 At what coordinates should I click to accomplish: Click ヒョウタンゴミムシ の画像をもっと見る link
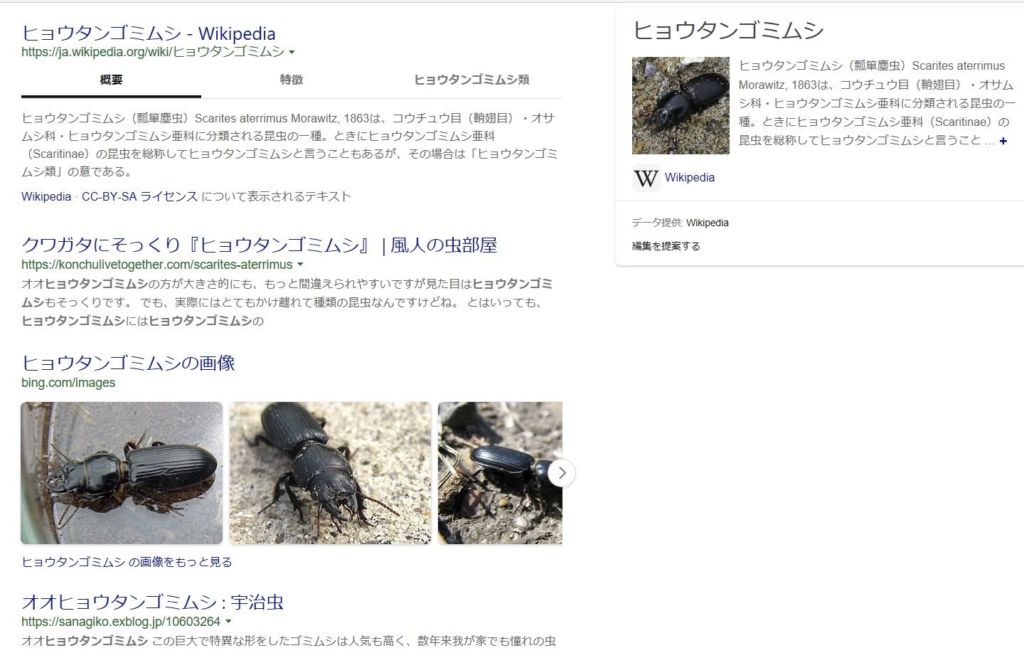127,562
